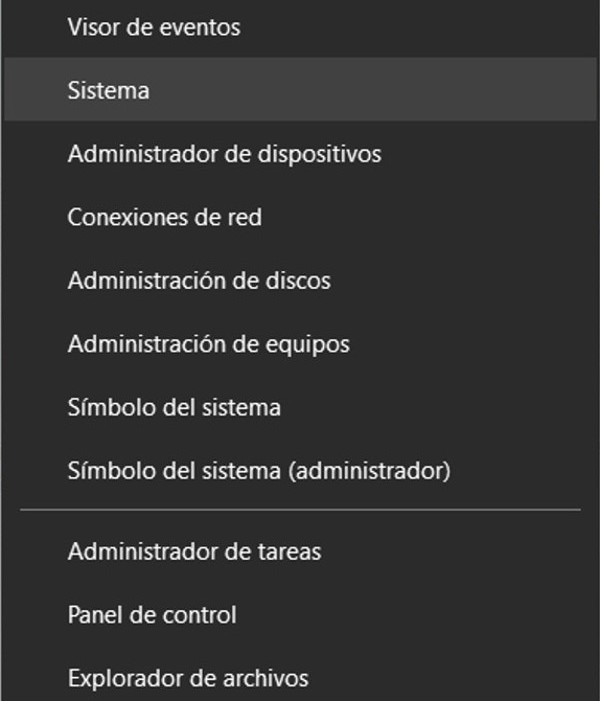Screen dimensions: 600x701
Task: Select the network connections menu option
Action: pyautogui.click(x=165, y=217)
